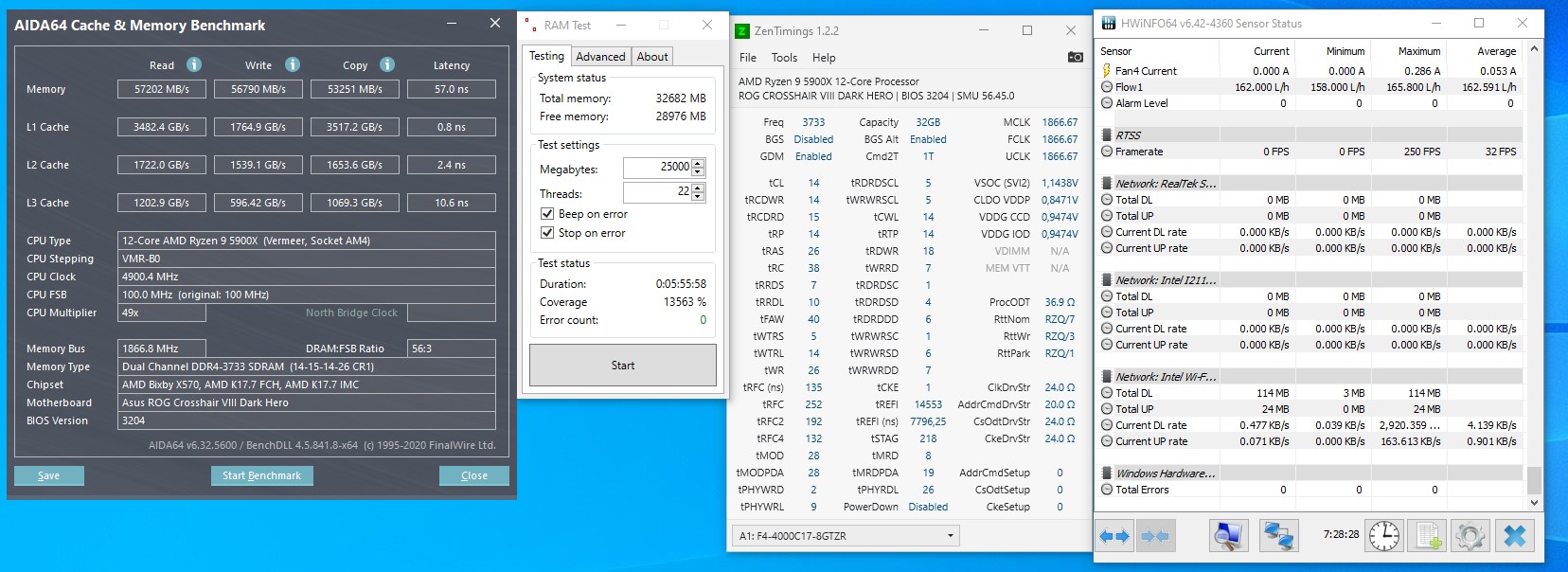Decrease Threads value with down arrow

(698, 197)
